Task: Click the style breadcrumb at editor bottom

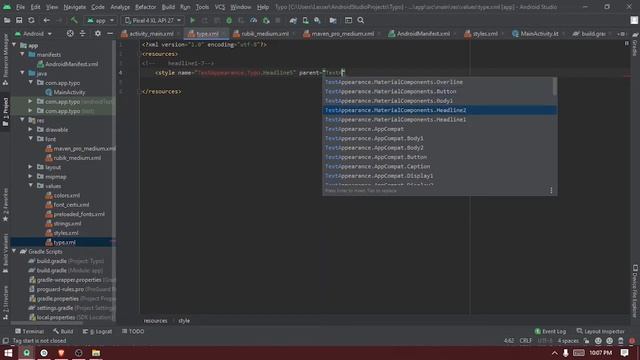Action: [x=184, y=320]
